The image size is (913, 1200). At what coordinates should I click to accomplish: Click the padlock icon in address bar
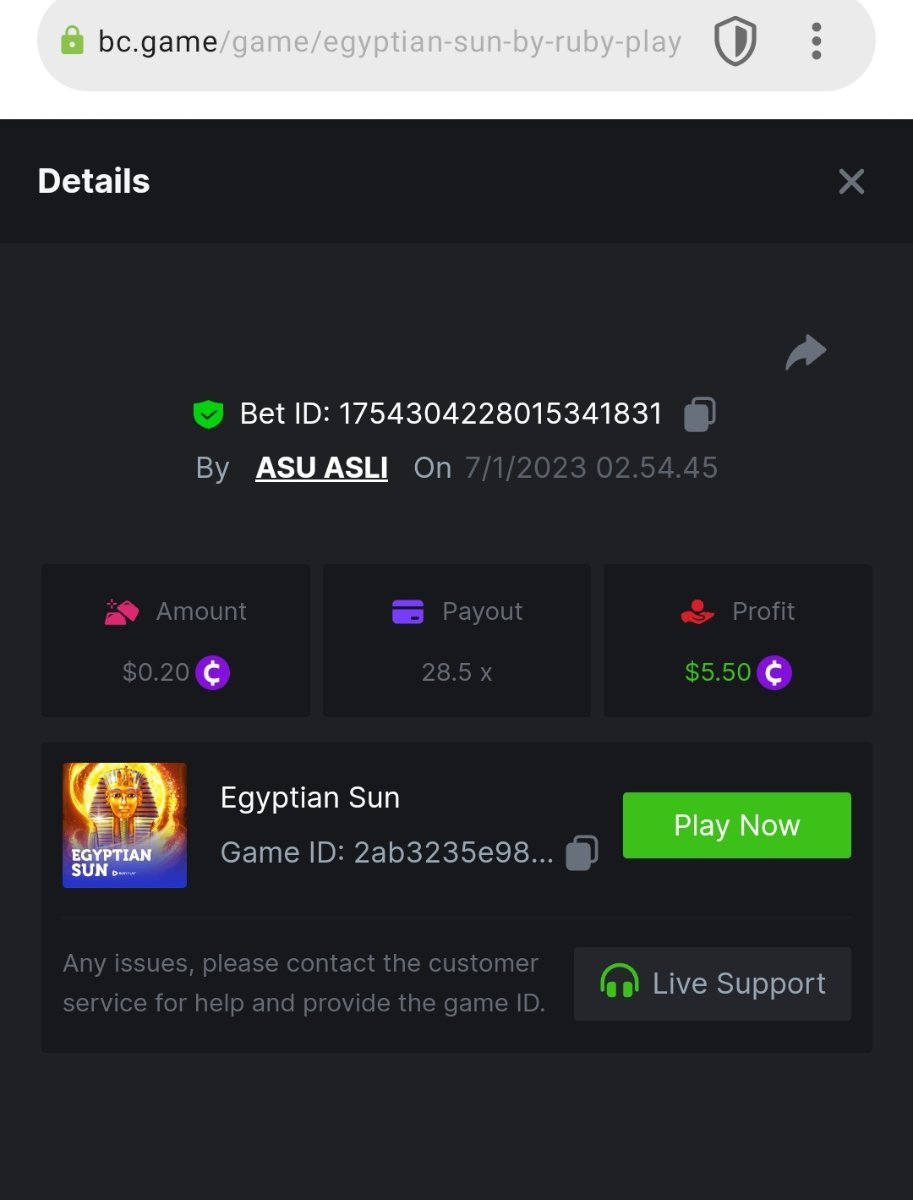click(x=72, y=42)
